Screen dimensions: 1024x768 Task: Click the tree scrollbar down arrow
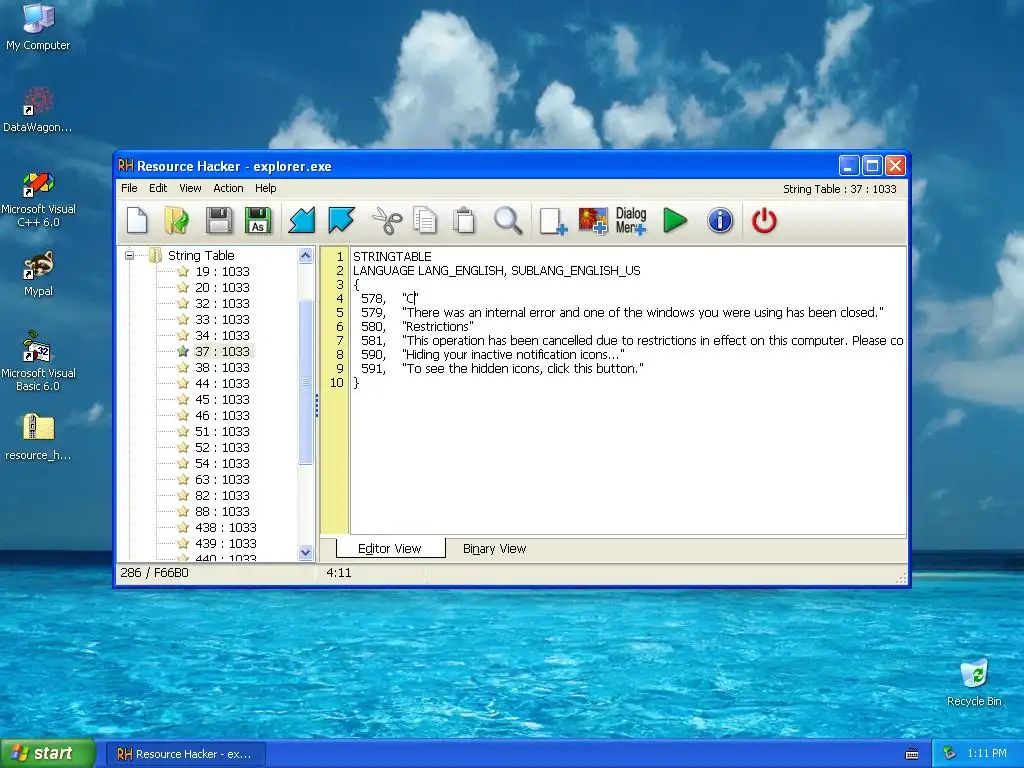[x=306, y=552]
